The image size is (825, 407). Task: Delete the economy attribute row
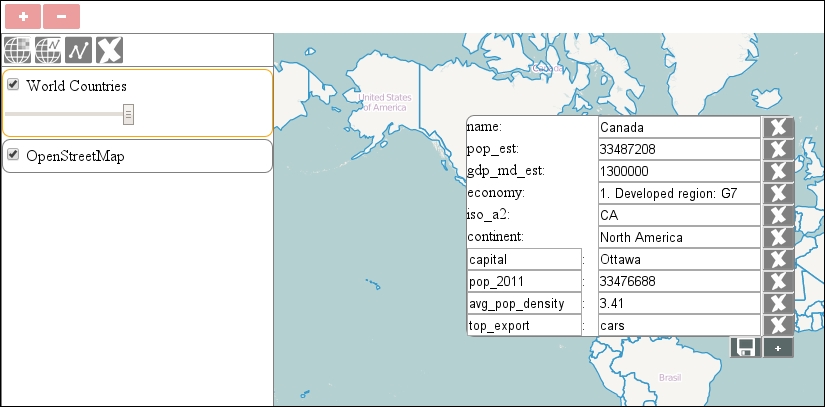click(778, 194)
